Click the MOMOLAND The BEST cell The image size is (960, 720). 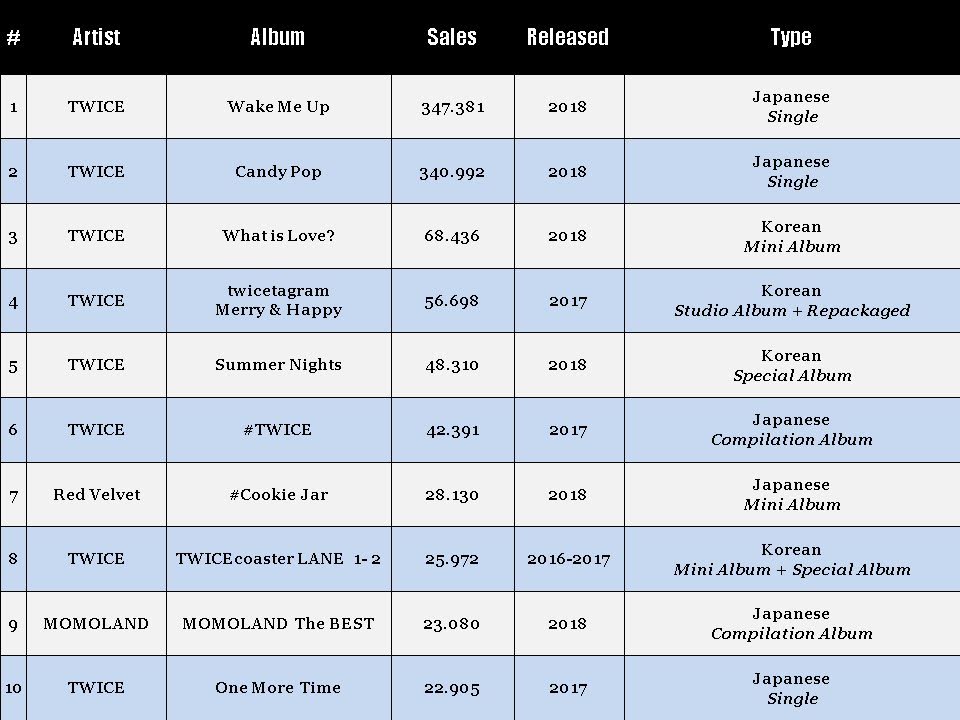click(279, 624)
